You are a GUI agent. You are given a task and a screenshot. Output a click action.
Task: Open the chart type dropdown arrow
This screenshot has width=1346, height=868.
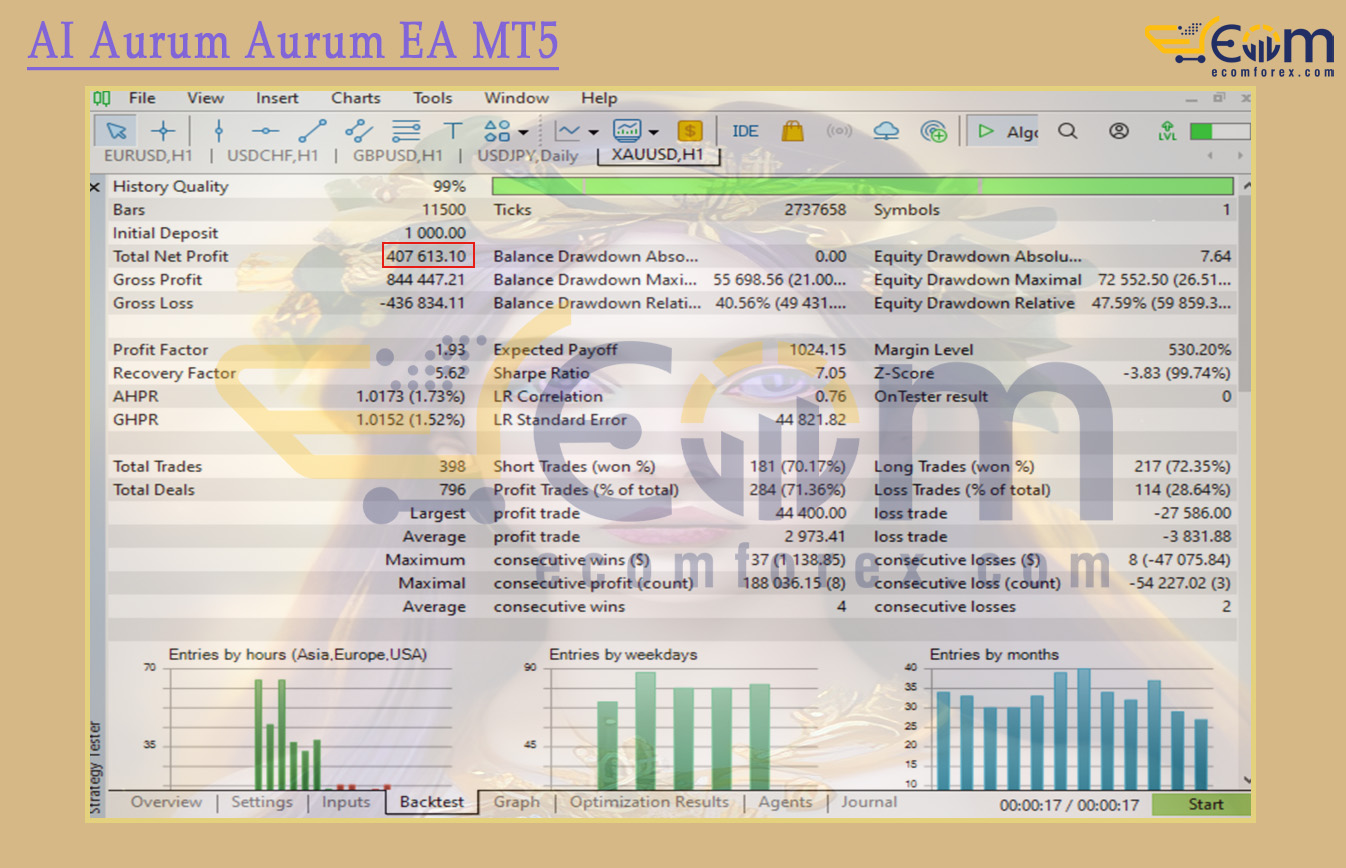pos(593,132)
